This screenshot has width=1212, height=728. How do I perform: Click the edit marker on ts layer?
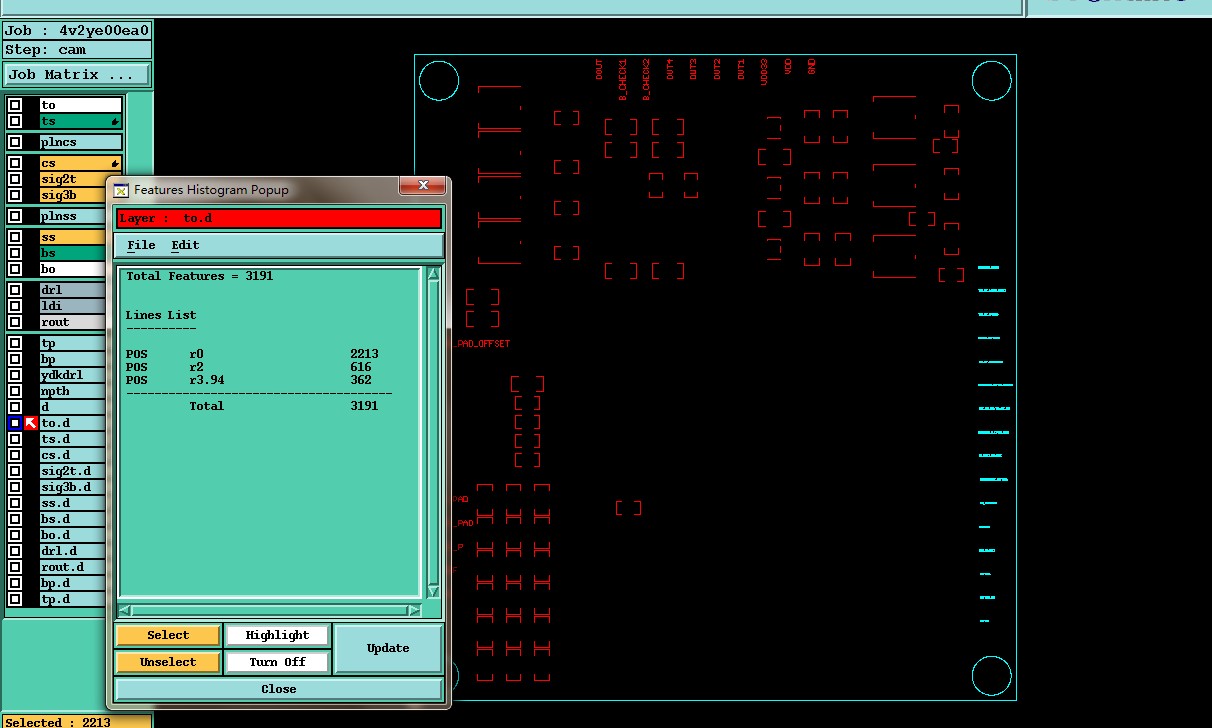[x=115, y=121]
